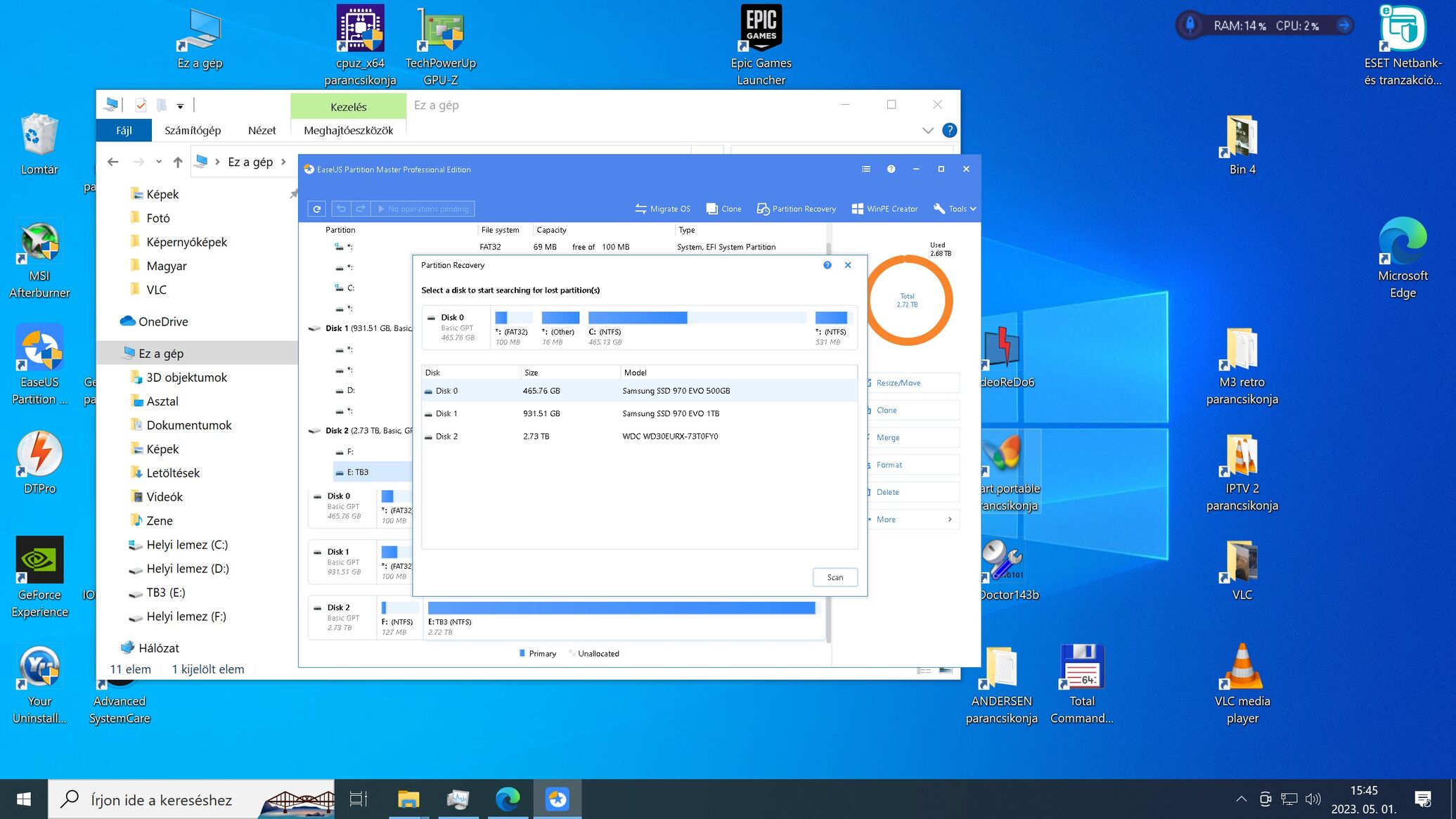Viewport: 1456px width, 819px height.
Task: Open GeForce Experience desktop icon
Action: (39, 577)
